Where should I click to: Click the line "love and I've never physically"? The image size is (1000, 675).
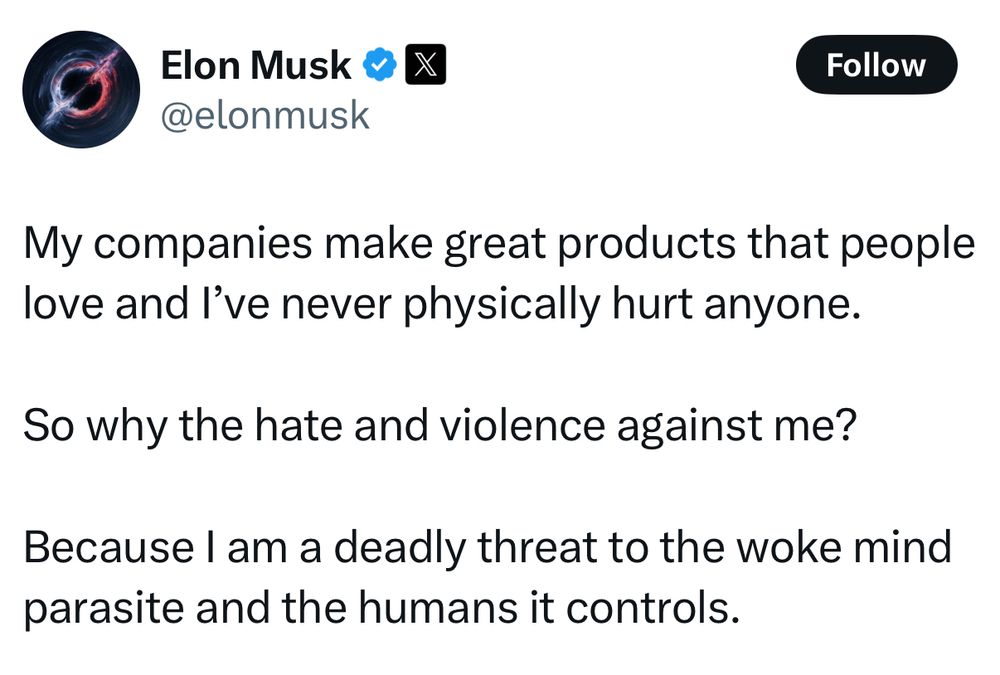[441, 304]
